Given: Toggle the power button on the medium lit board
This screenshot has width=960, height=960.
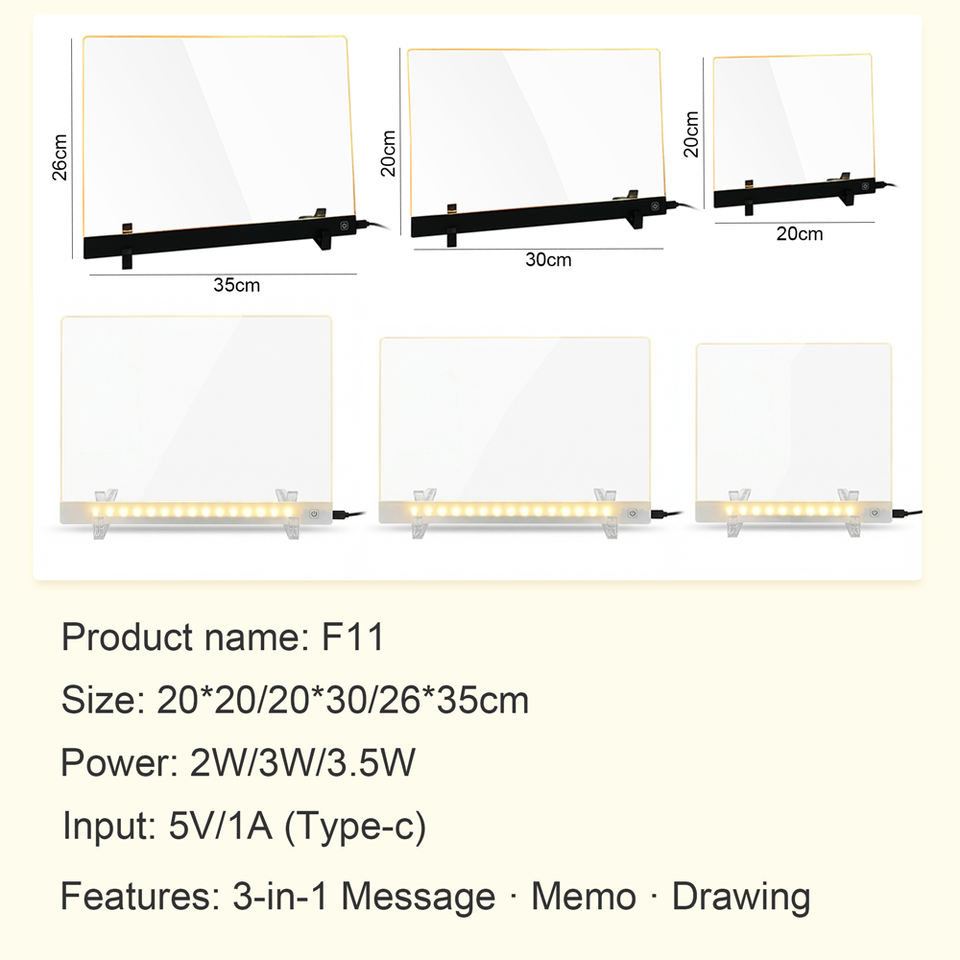Looking at the screenshot, I should pyautogui.click(x=632, y=512).
